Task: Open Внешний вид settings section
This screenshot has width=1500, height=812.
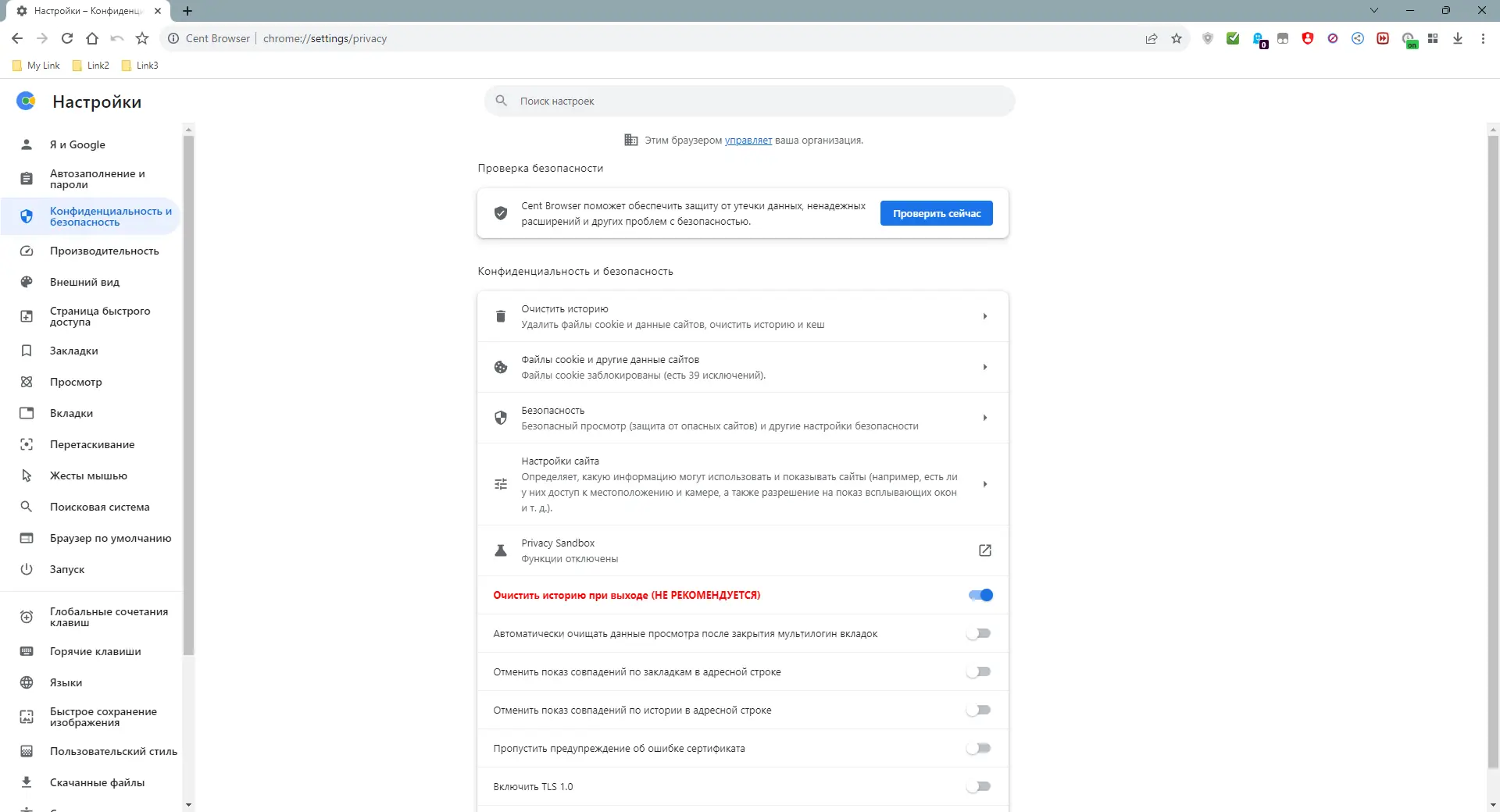Action: pyautogui.click(x=84, y=282)
